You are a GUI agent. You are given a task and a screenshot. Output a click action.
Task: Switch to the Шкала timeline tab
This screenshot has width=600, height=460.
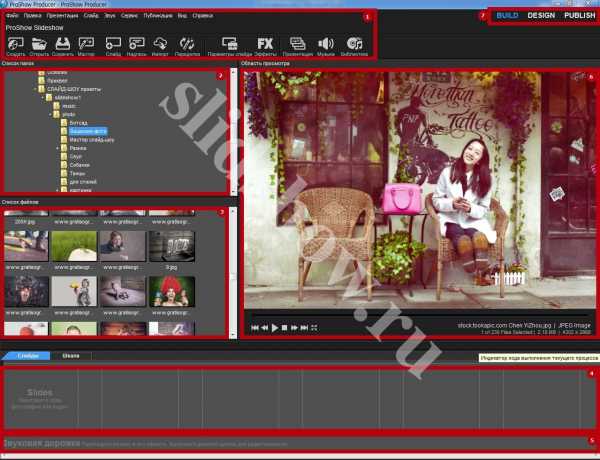[71, 356]
